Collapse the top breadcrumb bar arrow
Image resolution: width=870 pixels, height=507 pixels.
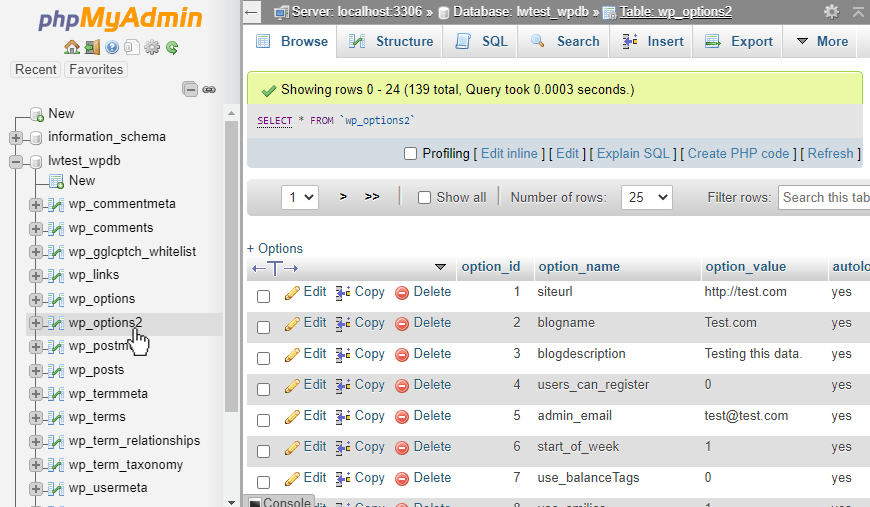tap(859, 12)
